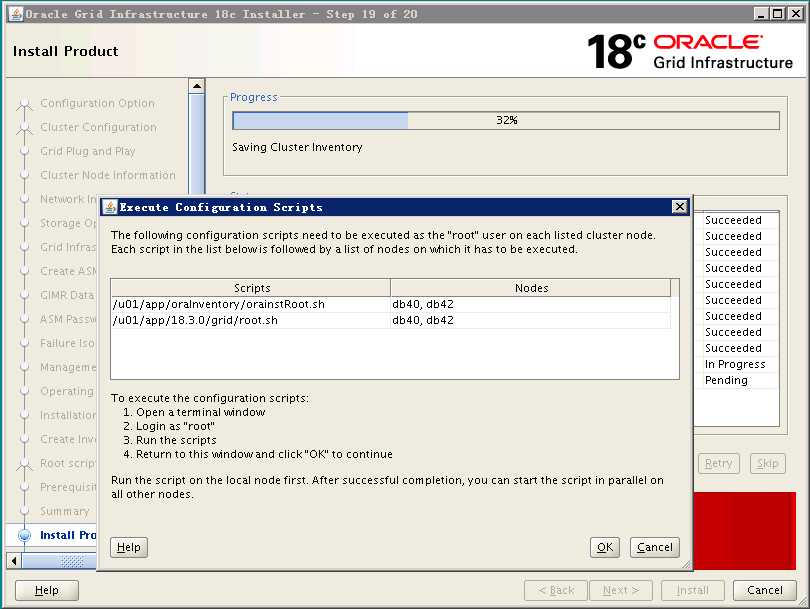Select Configuration Option step

[x=97, y=103]
